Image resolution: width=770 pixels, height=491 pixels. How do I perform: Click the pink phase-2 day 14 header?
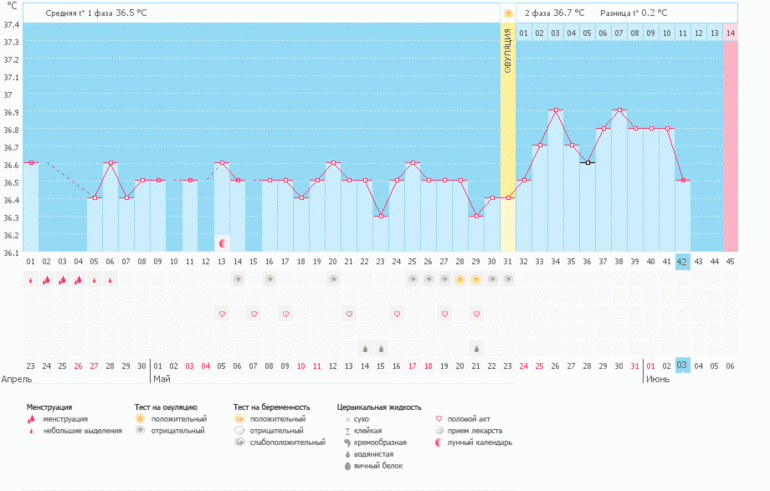[730, 33]
